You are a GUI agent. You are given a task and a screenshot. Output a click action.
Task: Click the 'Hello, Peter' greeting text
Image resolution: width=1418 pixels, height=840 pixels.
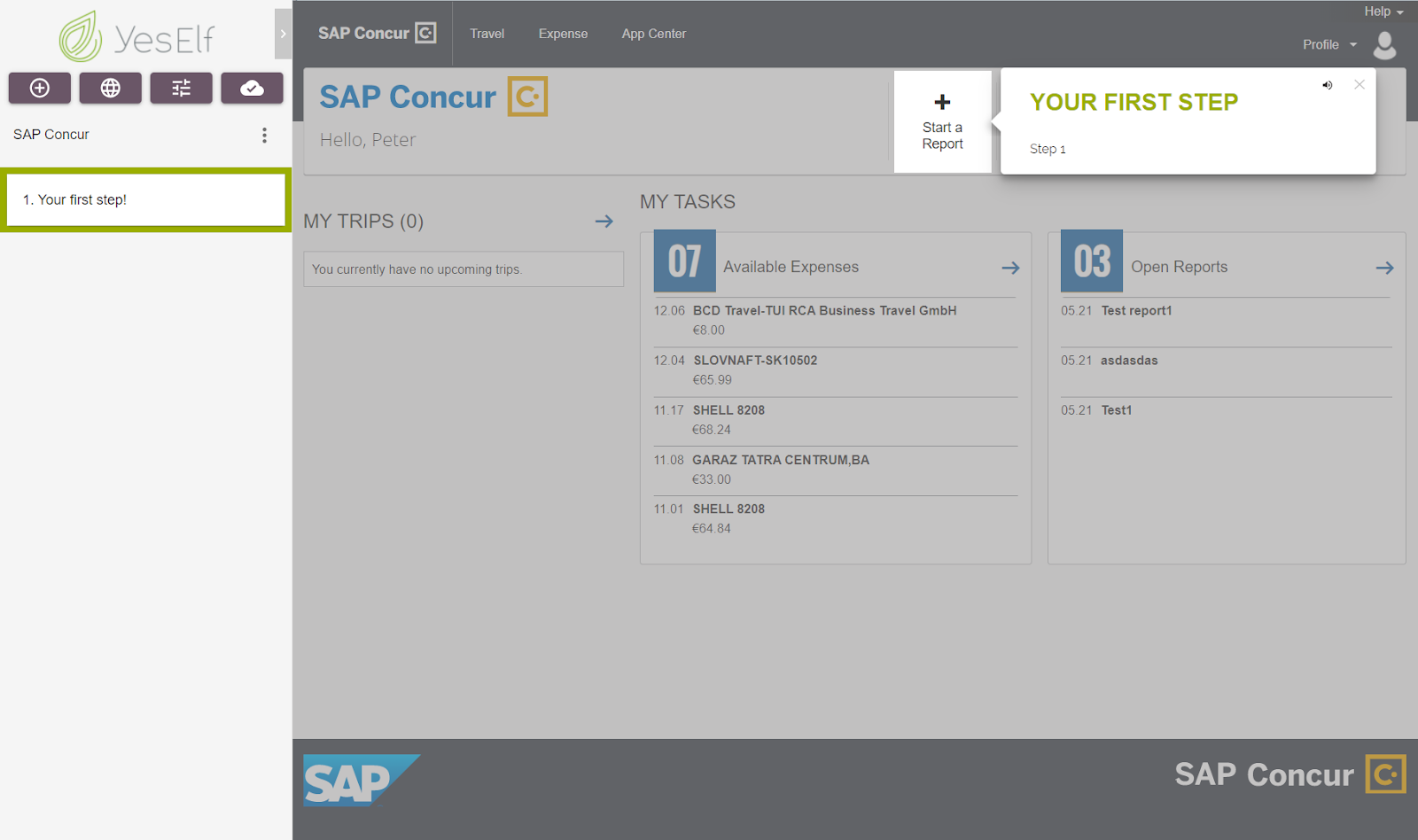pos(368,140)
